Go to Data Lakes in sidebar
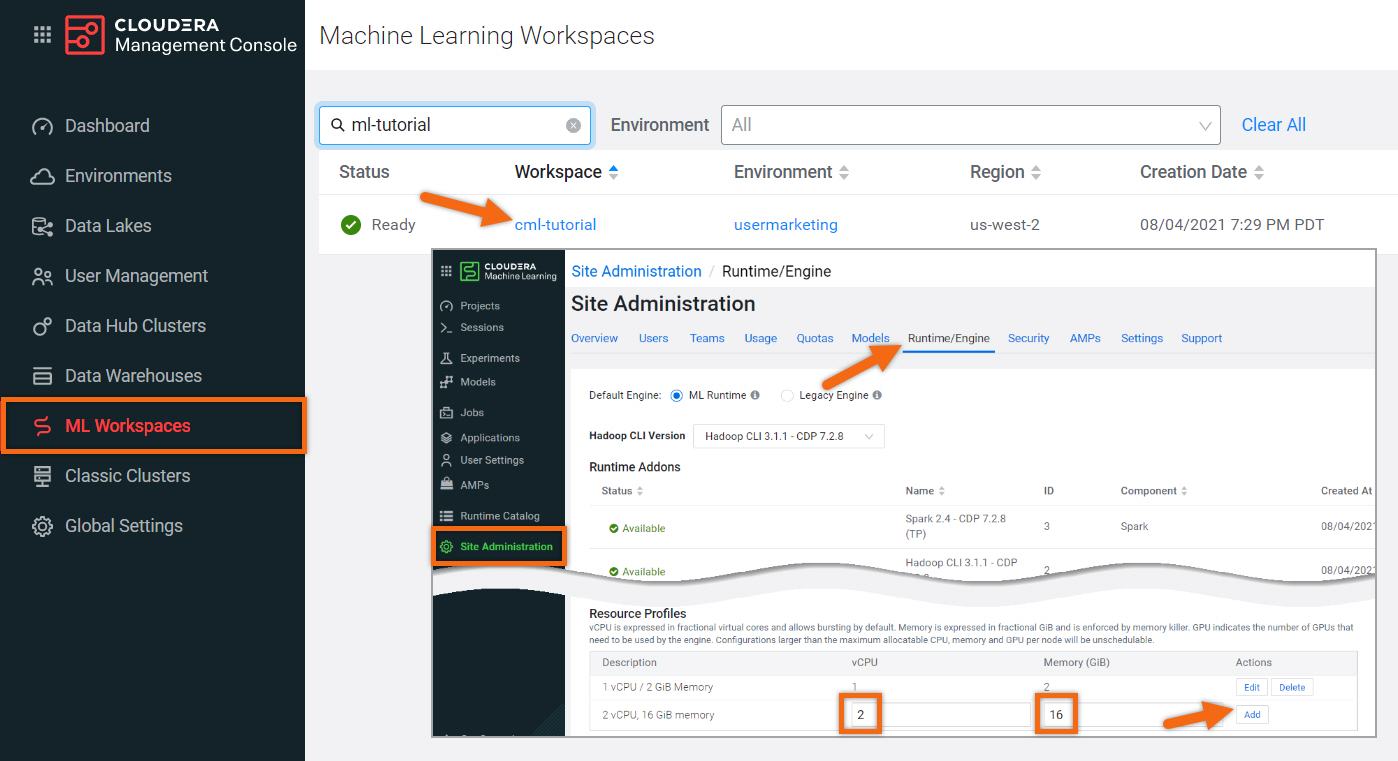The width and height of the screenshot is (1398, 761). 108,226
